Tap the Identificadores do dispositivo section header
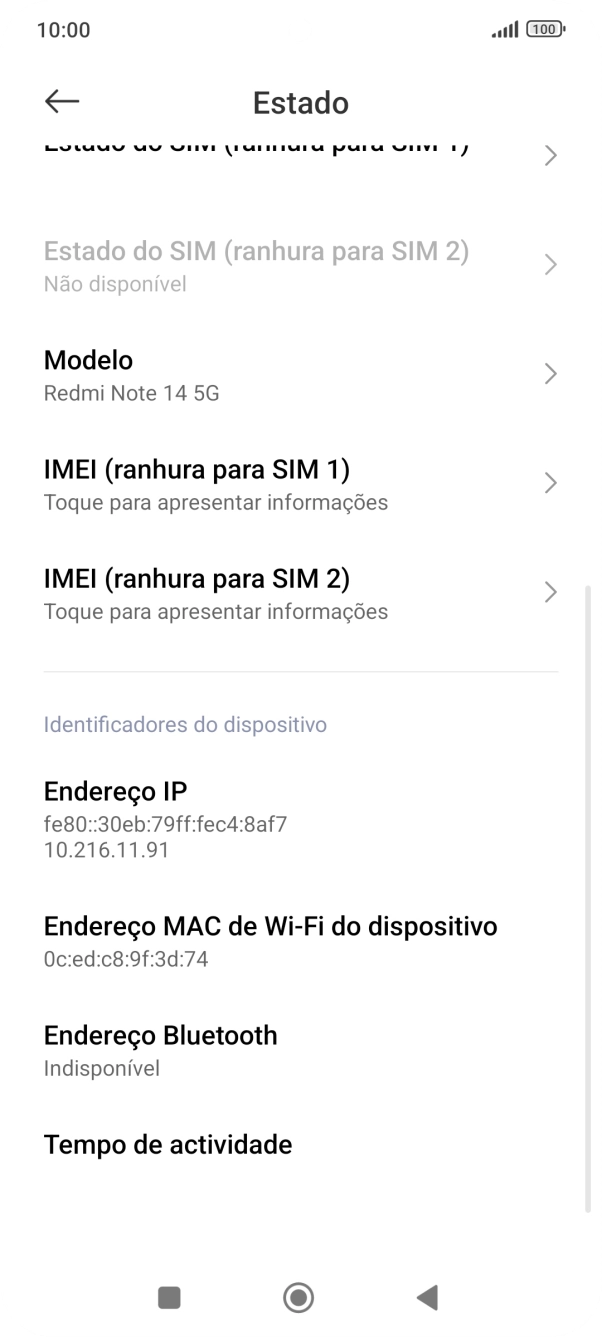 pyautogui.click(x=186, y=724)
